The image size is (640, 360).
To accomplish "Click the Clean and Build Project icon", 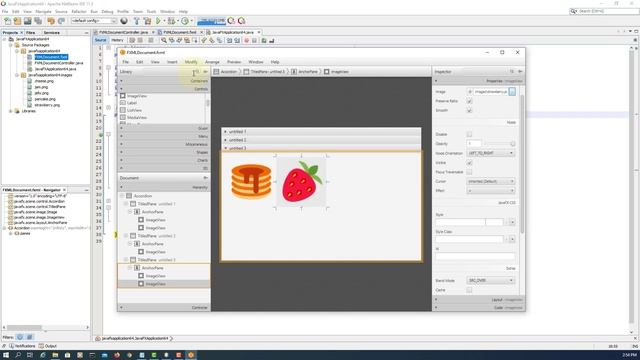I will 147,21.
